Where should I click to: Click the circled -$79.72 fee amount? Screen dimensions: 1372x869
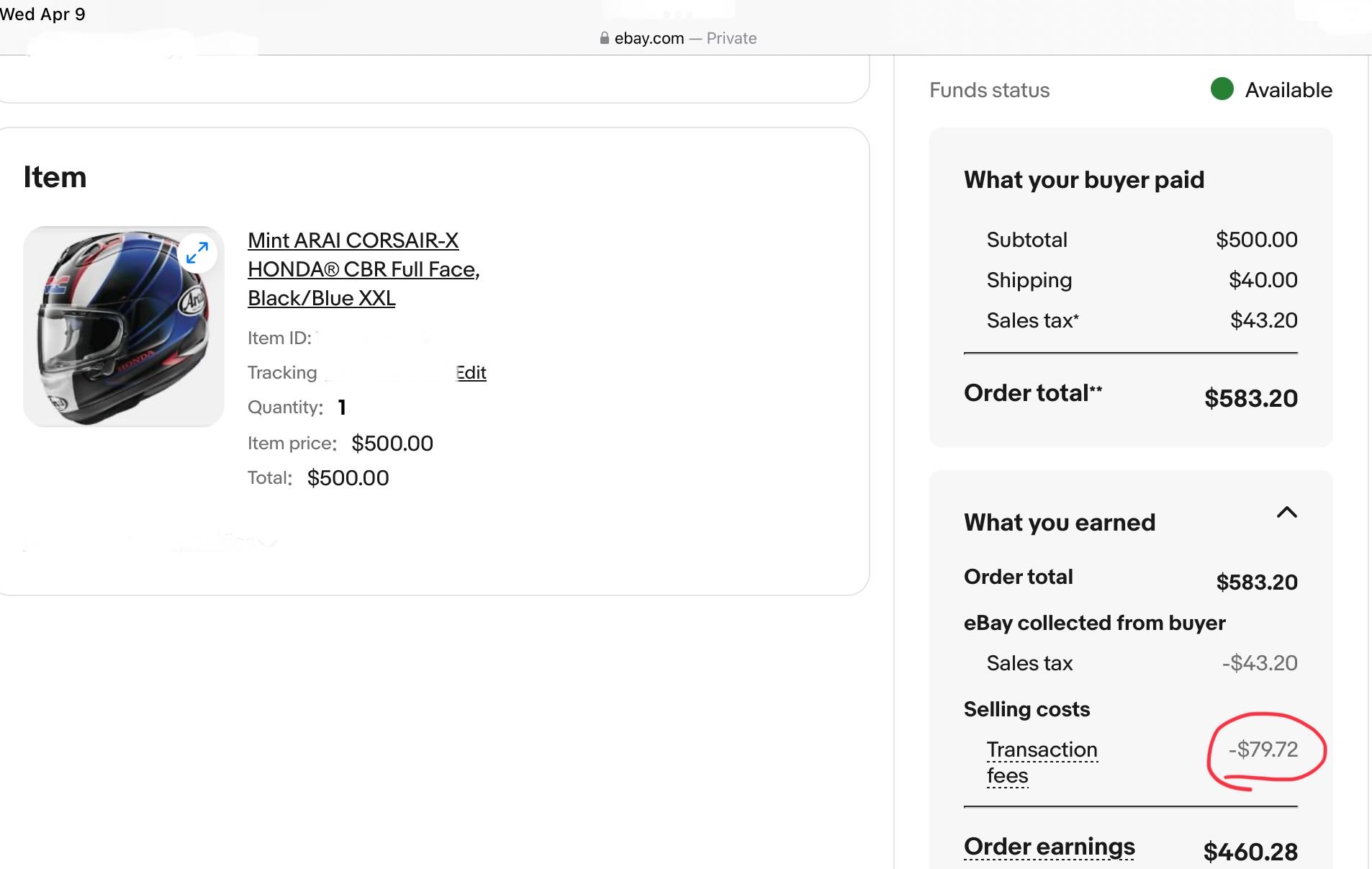[1263, 749]
